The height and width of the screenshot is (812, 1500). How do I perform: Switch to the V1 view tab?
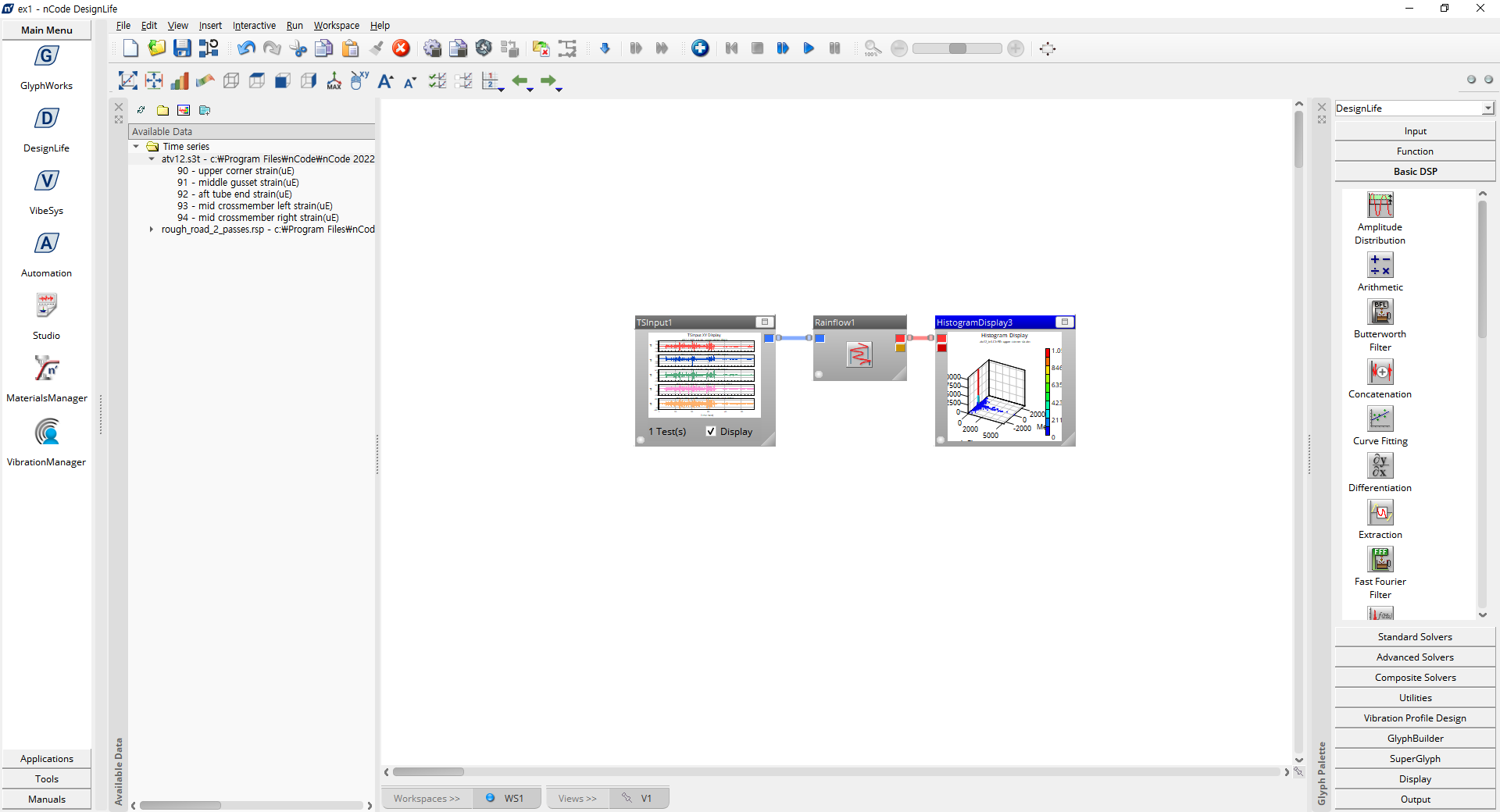639,798
